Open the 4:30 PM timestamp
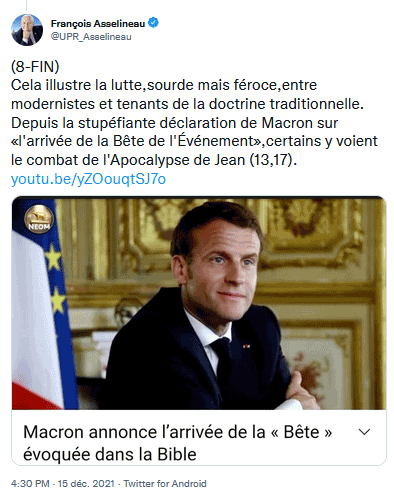Viewport: 394px width, 497px height. pos(30,483)
